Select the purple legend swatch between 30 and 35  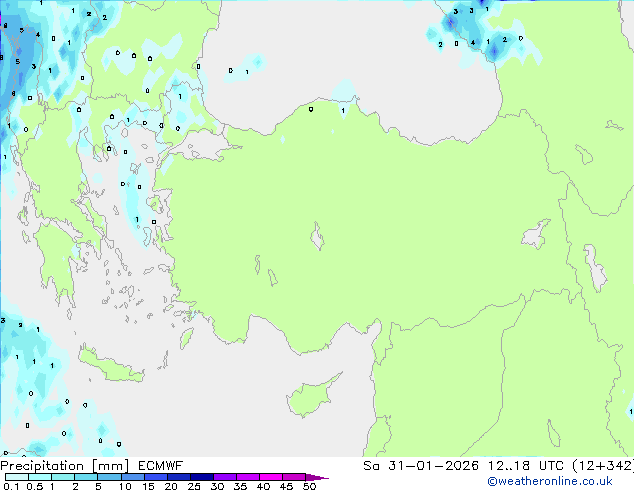[225, 477]
